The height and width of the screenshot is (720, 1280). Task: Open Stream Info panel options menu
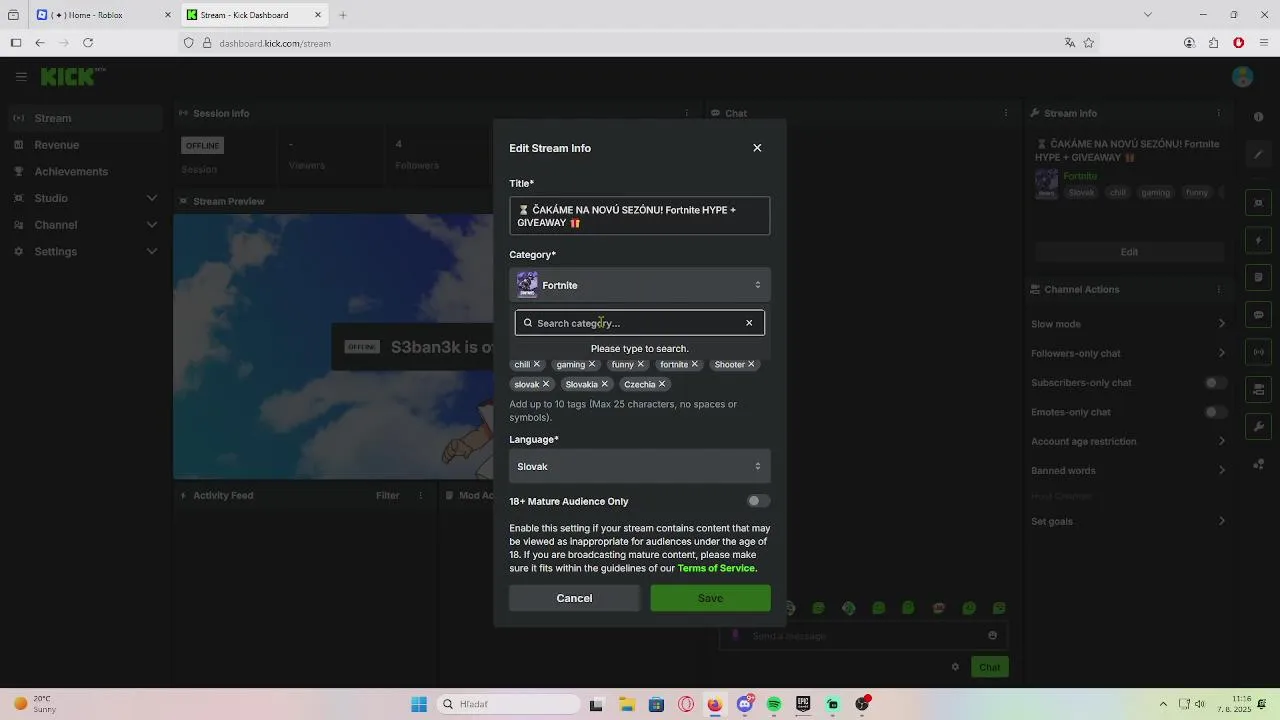point(1218,113)
